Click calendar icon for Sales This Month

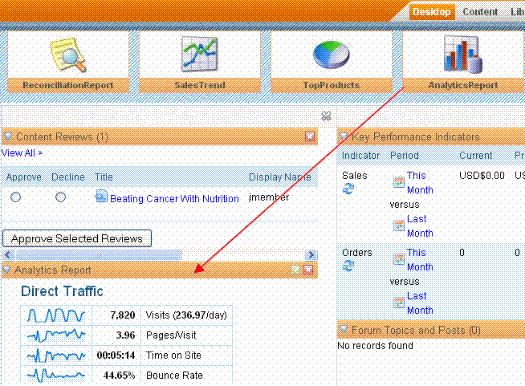pos(398,182)
